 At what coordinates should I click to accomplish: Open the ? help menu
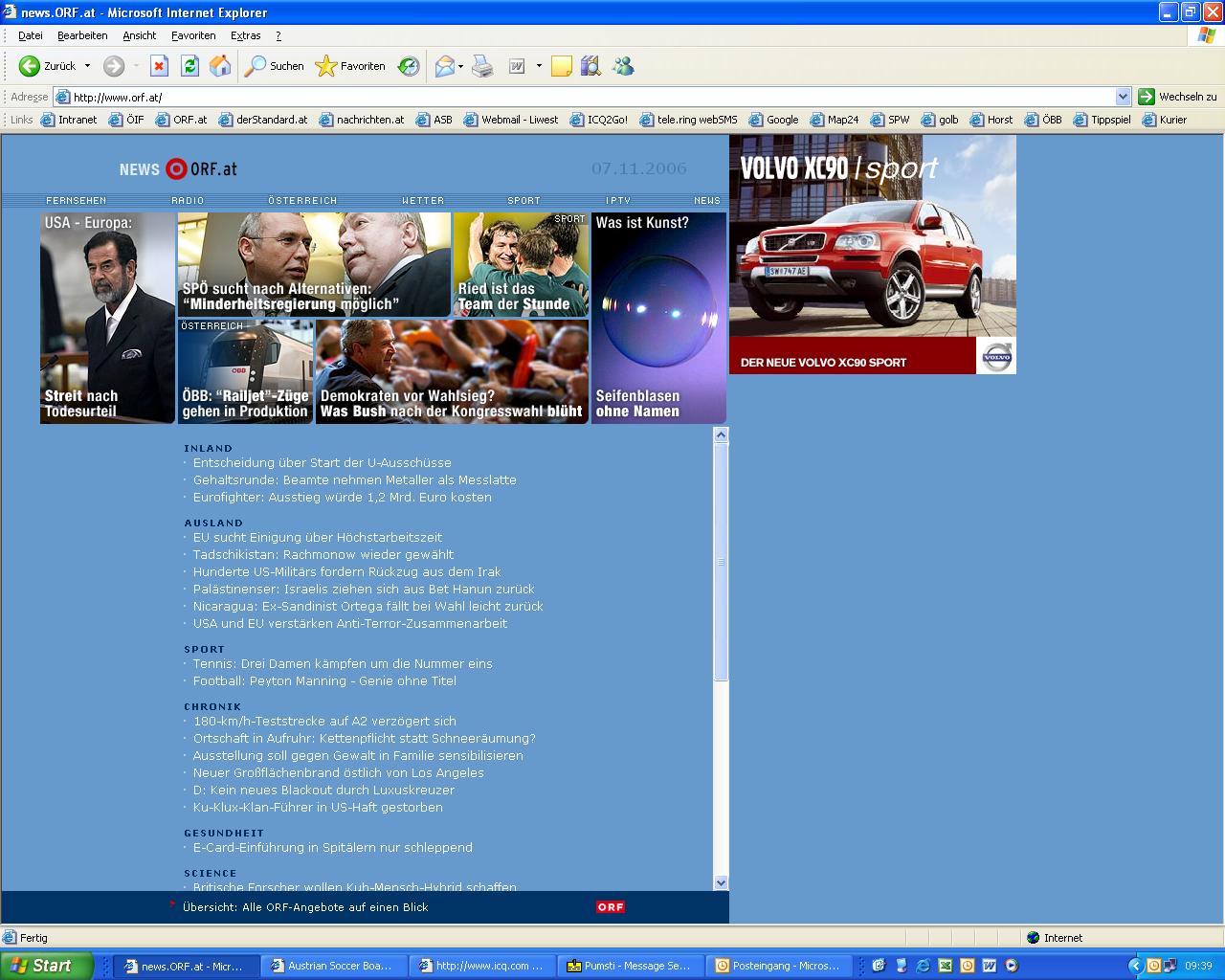tap(278, 35)
